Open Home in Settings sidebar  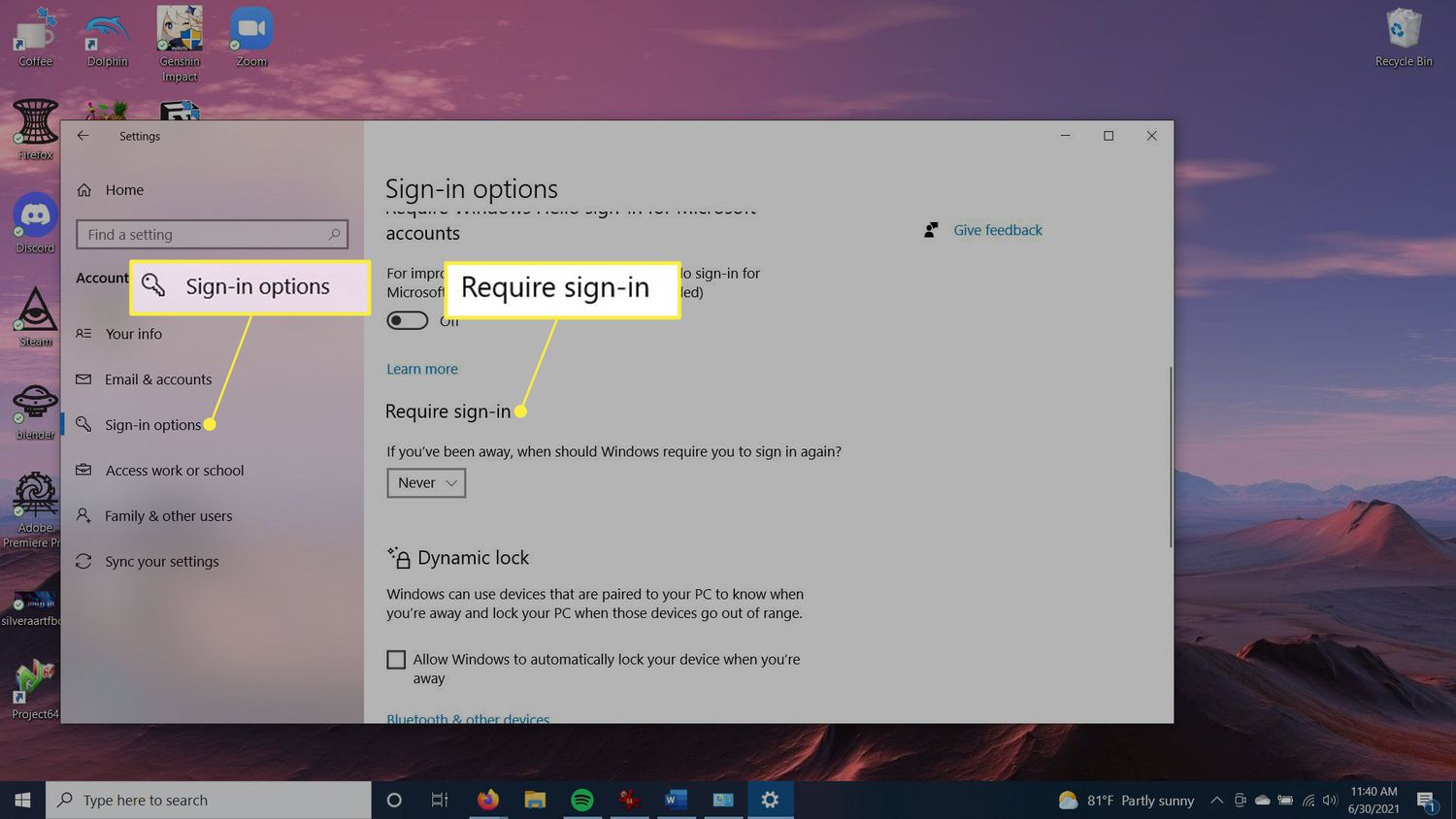point(123,190)
